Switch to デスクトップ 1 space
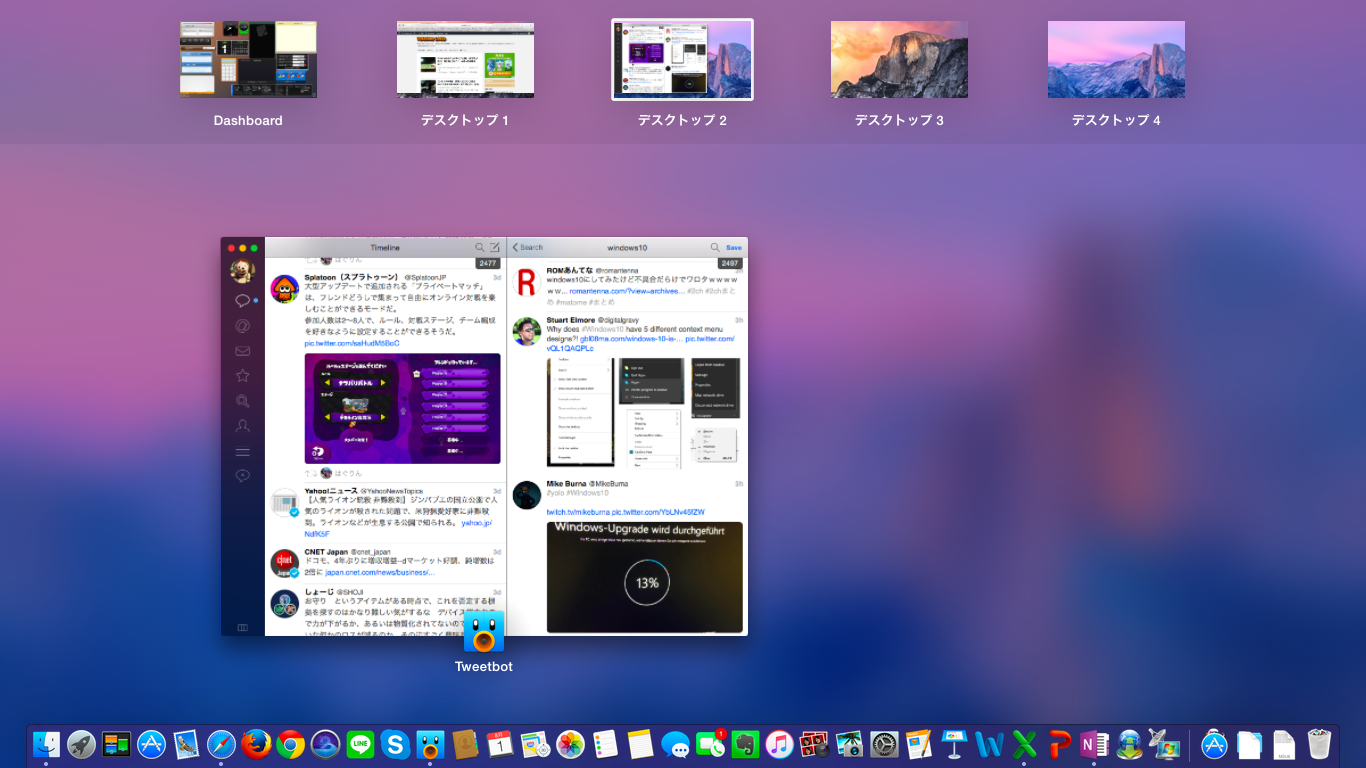1366x768 pixels. click(x=465, y=60)
